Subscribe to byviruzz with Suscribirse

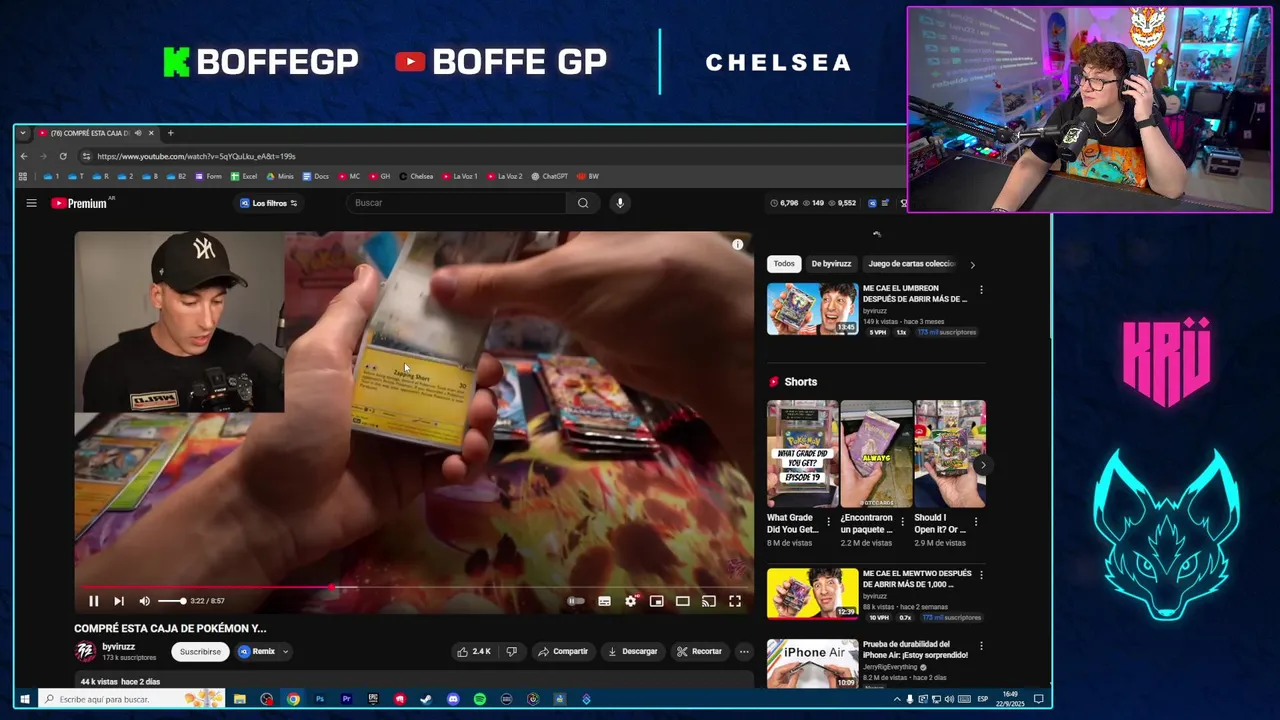coord(200,651)
